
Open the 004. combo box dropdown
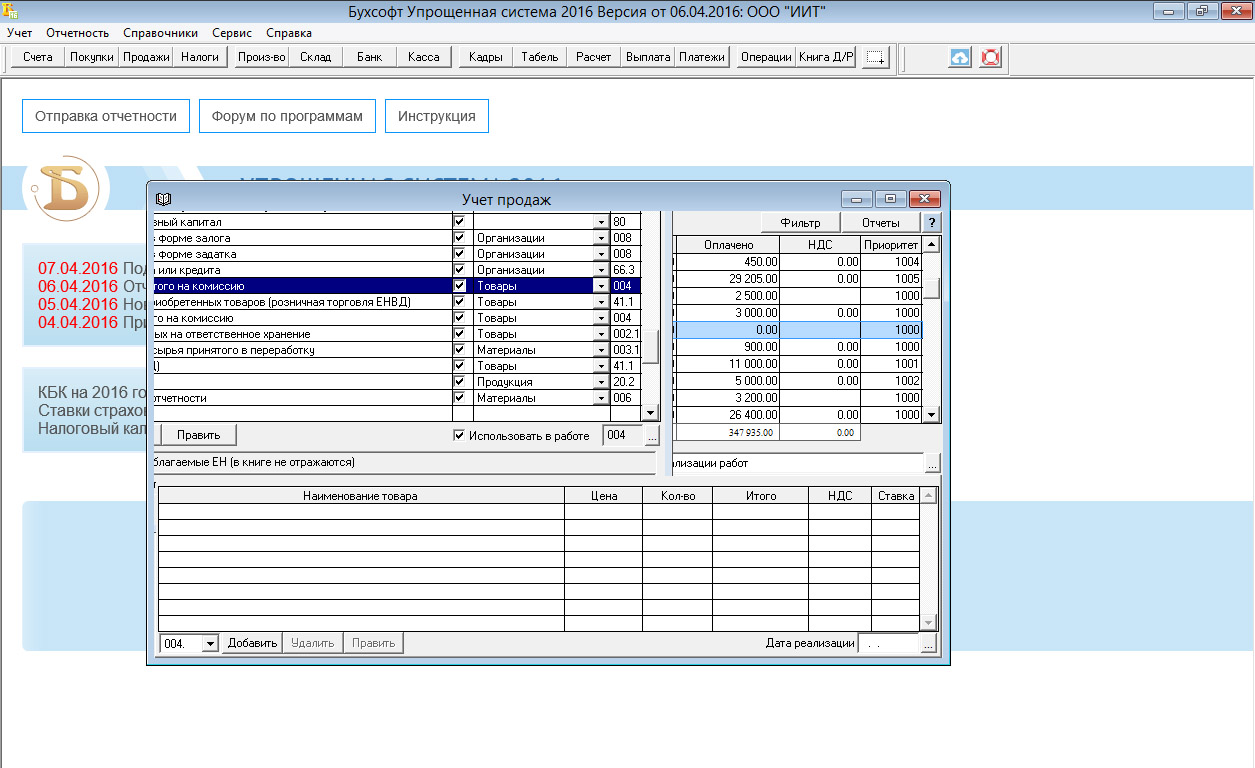pyautogui.click(x=210, y=644)
